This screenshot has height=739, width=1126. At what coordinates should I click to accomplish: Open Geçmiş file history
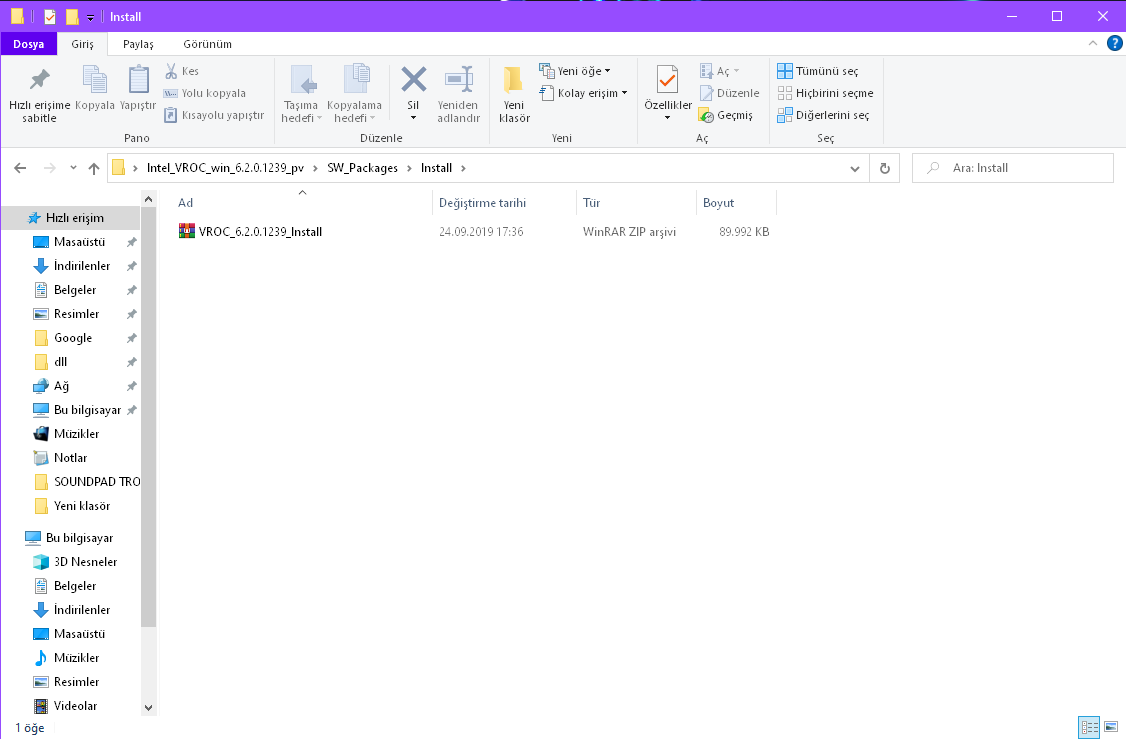(x=726, y=115)
